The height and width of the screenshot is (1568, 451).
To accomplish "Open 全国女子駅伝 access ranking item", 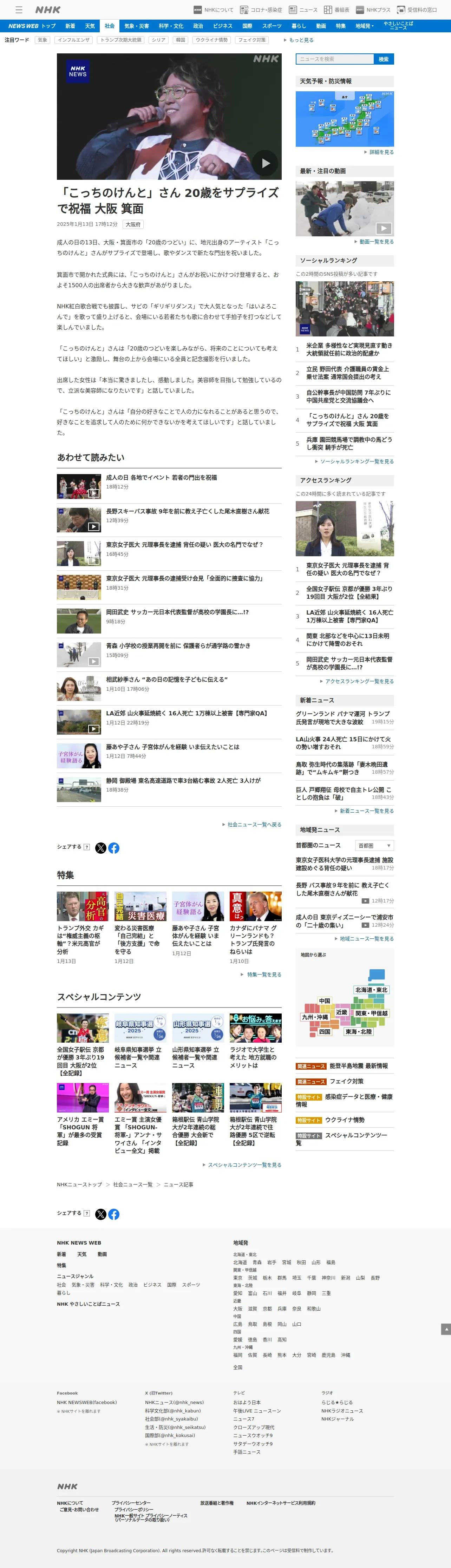I will pos(349,593).
